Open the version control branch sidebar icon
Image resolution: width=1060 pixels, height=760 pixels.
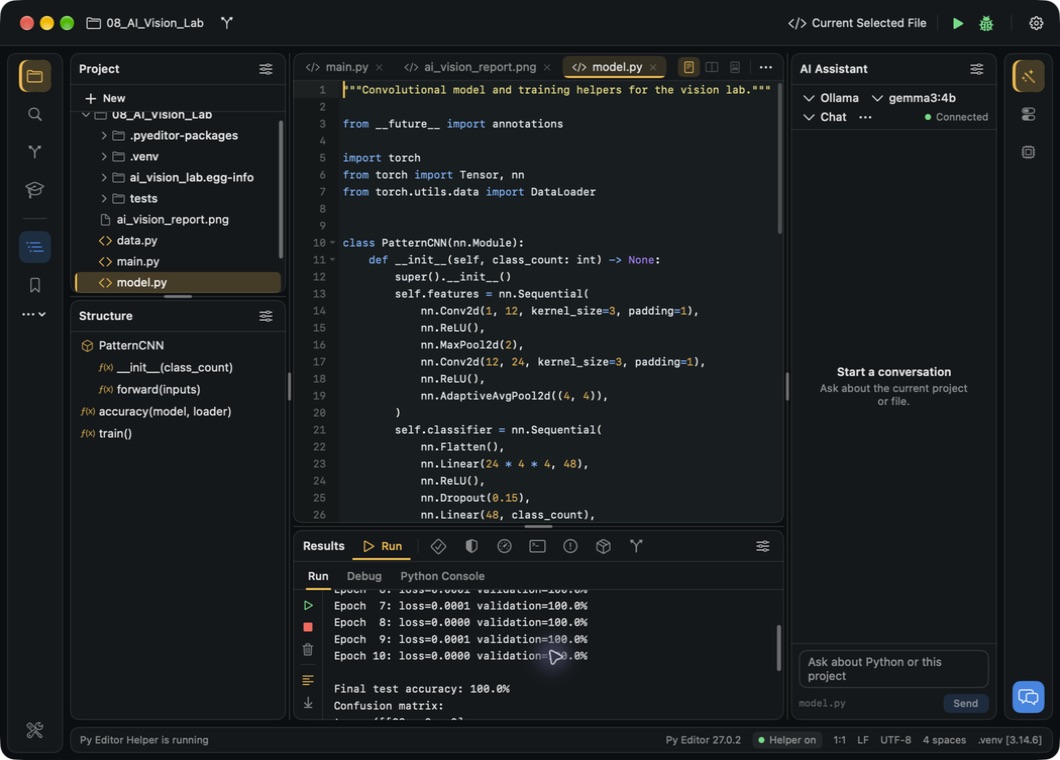34,151
